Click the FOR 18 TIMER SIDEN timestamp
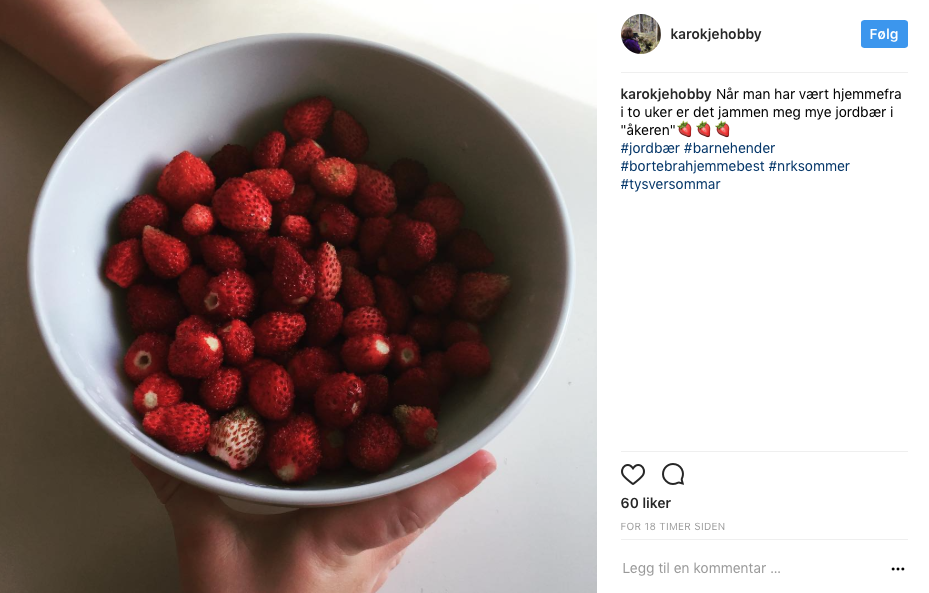Screen dimensions: 929x593 (x=672, y=527)
